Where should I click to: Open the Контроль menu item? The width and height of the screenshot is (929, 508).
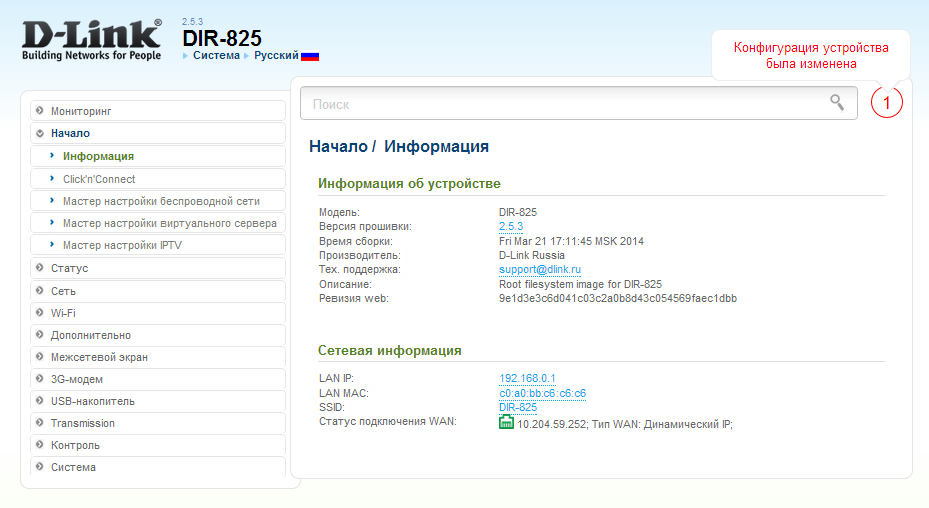(x=158, y=445)
